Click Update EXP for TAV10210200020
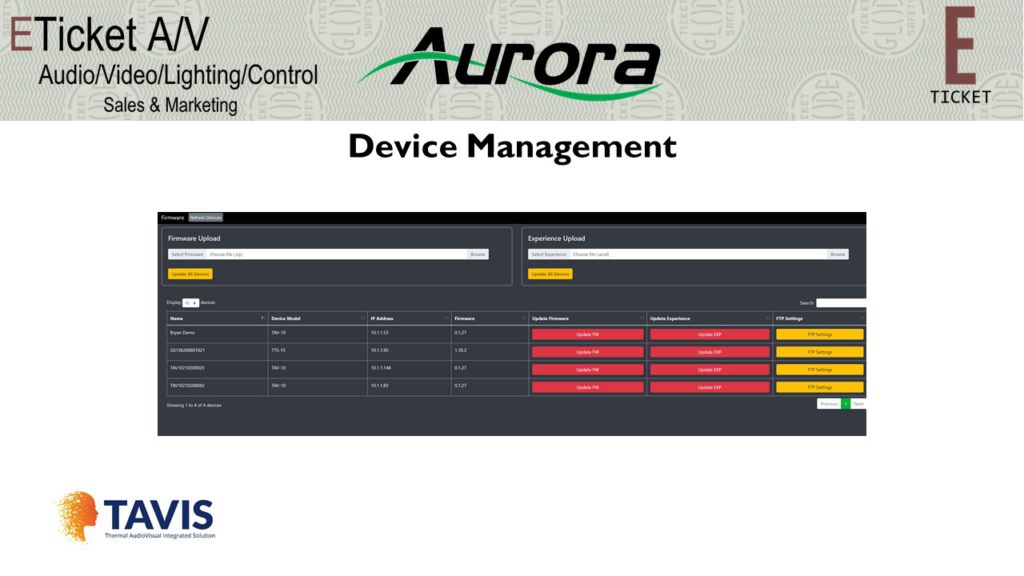Screen dimensions: 1024x576 tap(710, 370)
